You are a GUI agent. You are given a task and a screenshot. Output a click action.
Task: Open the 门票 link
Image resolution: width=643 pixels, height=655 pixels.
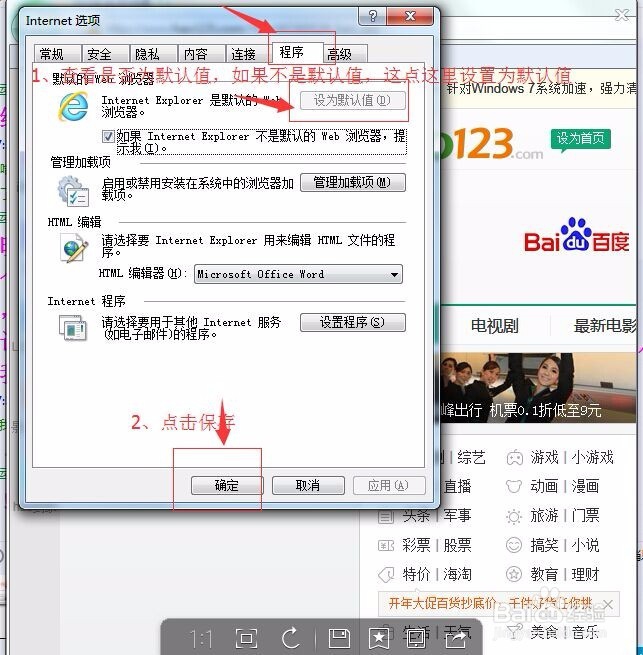pyautogui.click(x=585, y=516)
